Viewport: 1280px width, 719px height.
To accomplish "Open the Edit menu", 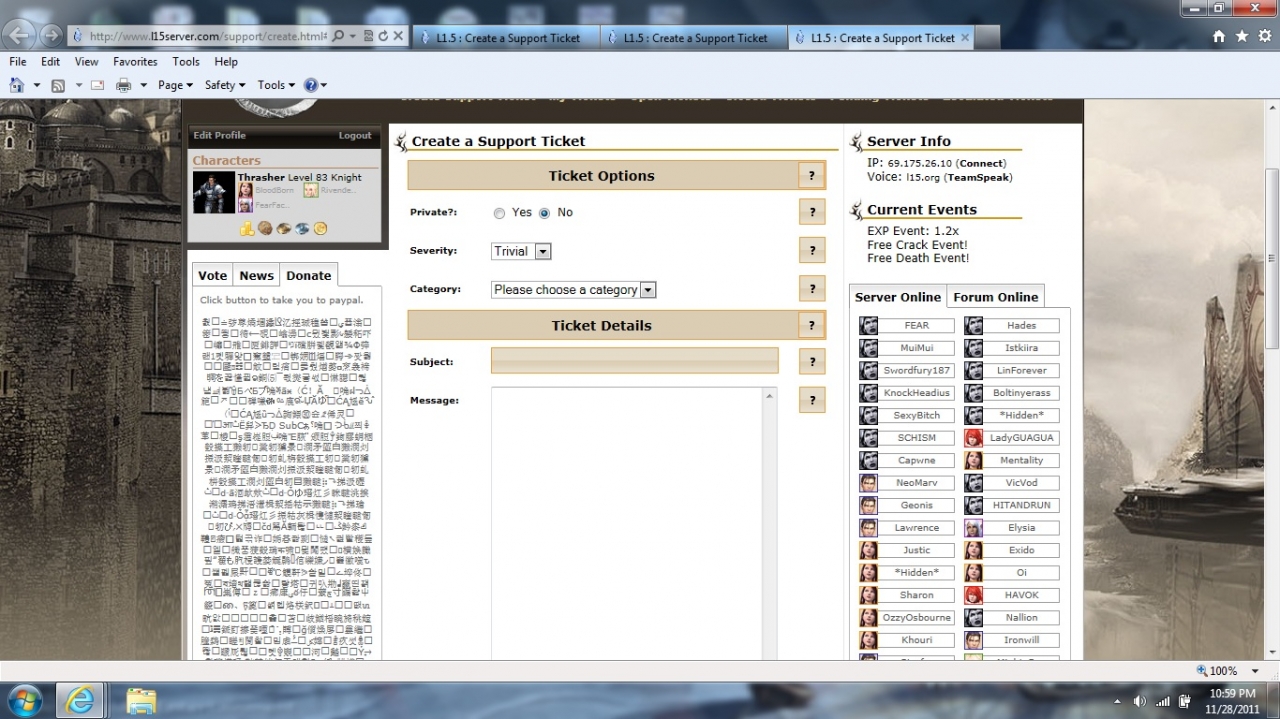I will coord(51,62).
